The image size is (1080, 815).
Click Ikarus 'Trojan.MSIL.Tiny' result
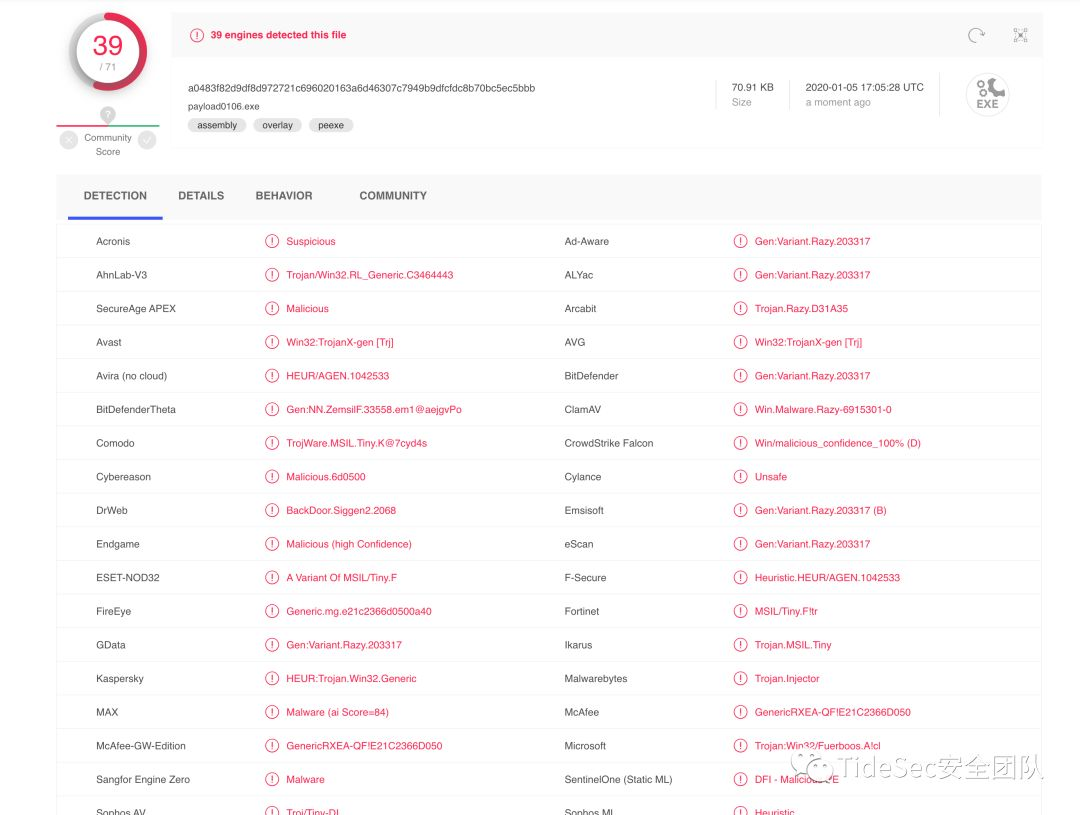pos(793,645)
